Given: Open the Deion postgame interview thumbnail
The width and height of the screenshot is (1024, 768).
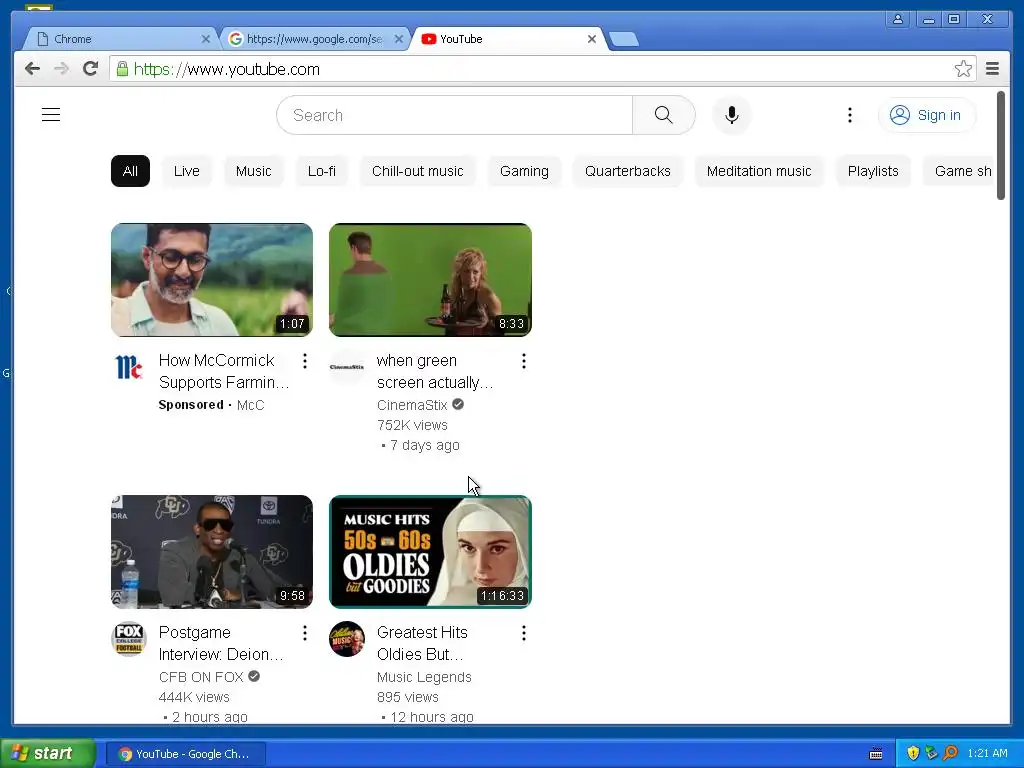Looking at the screenshot, I should (x=212, y=552).
